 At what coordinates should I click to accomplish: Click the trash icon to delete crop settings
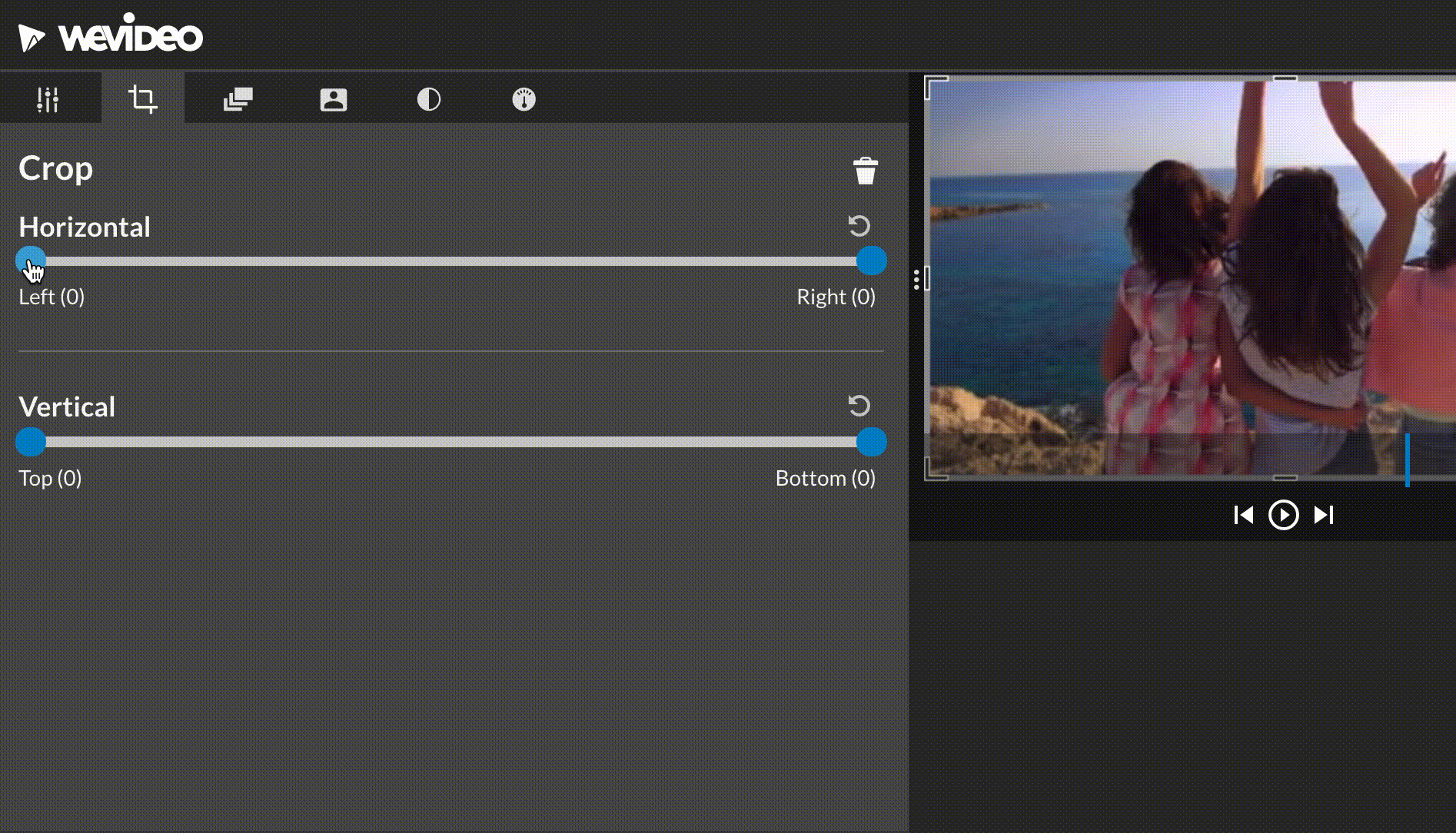pyautogui.click(x=866, y=171)
